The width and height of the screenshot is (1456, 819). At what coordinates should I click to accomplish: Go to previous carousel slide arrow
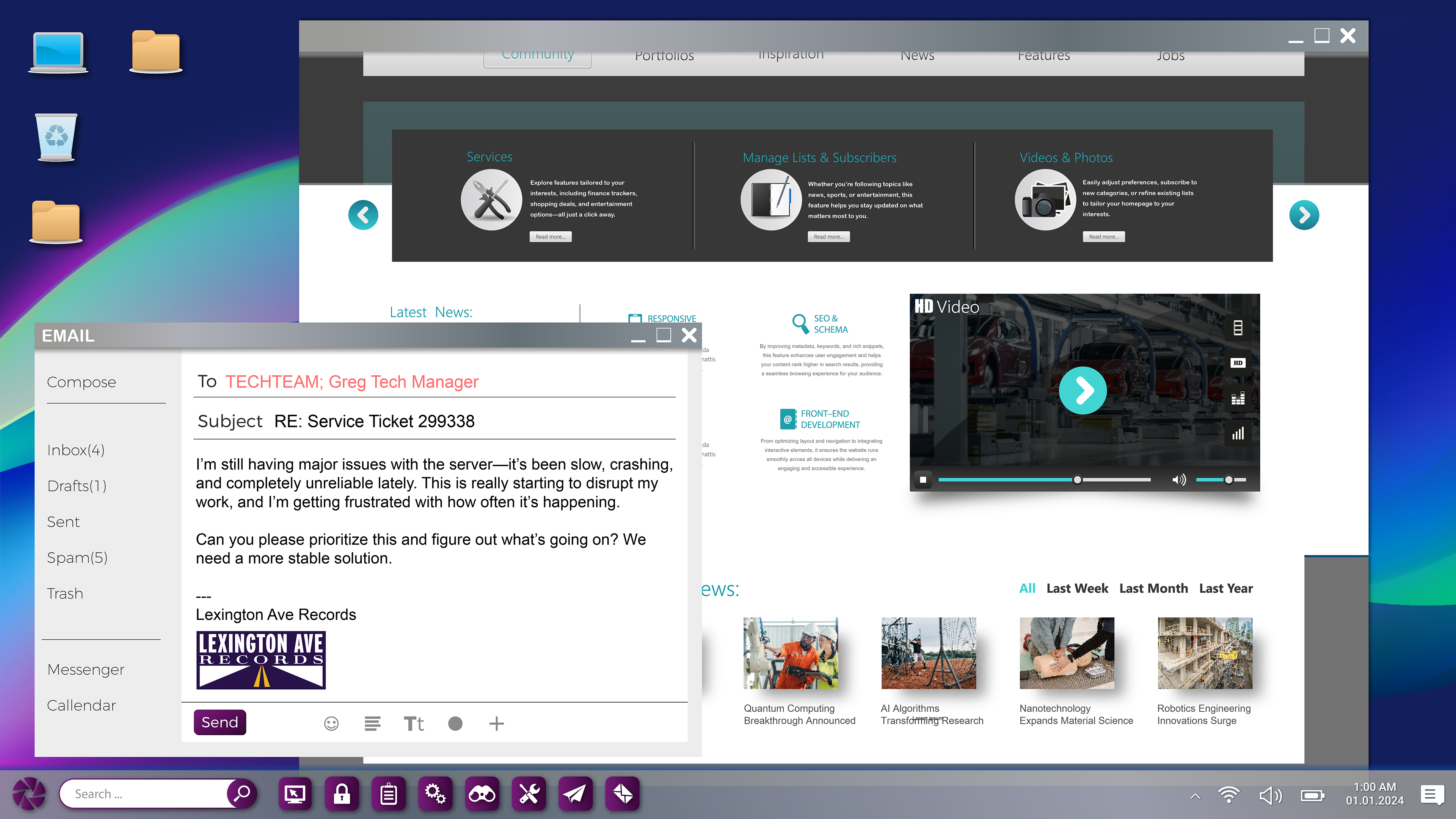point(363,215)
